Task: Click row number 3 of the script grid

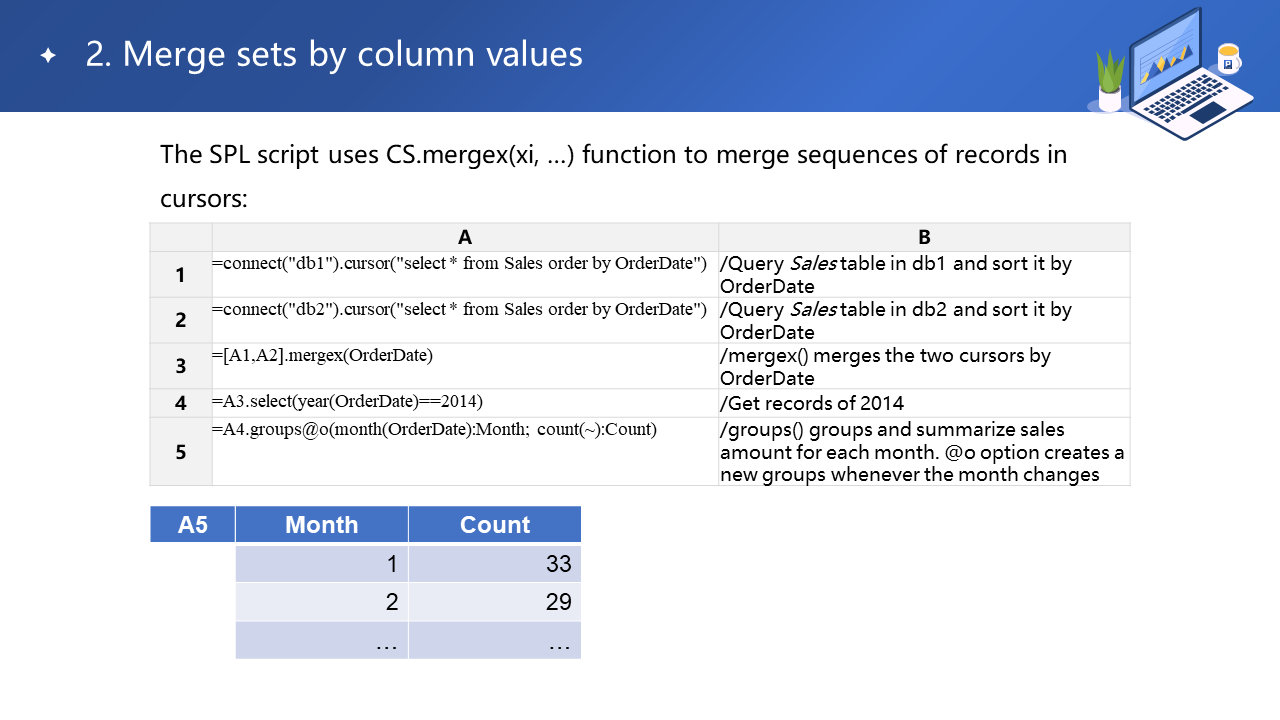Action: (x=181, y=366)
